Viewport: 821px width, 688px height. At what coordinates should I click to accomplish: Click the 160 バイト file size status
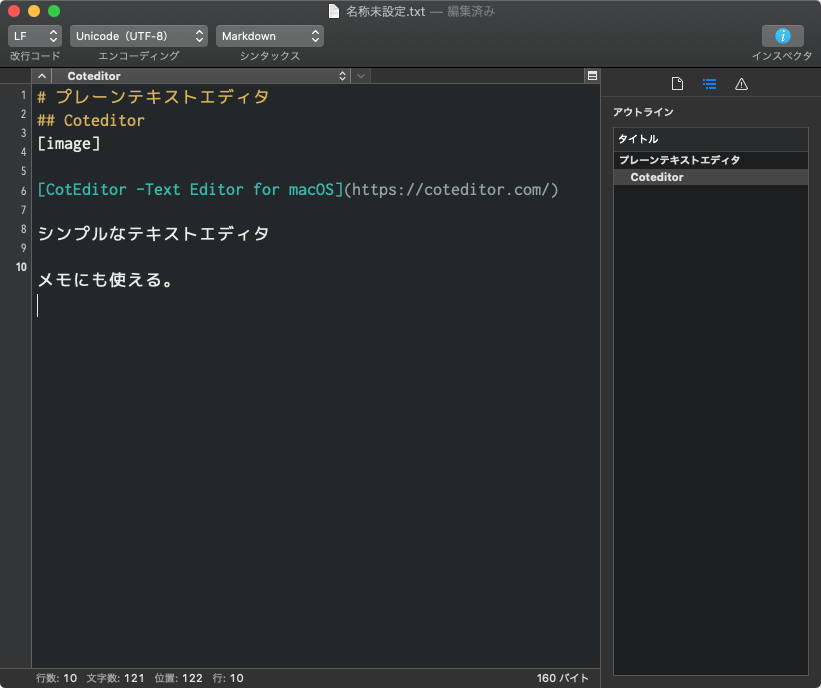(562, 678)
